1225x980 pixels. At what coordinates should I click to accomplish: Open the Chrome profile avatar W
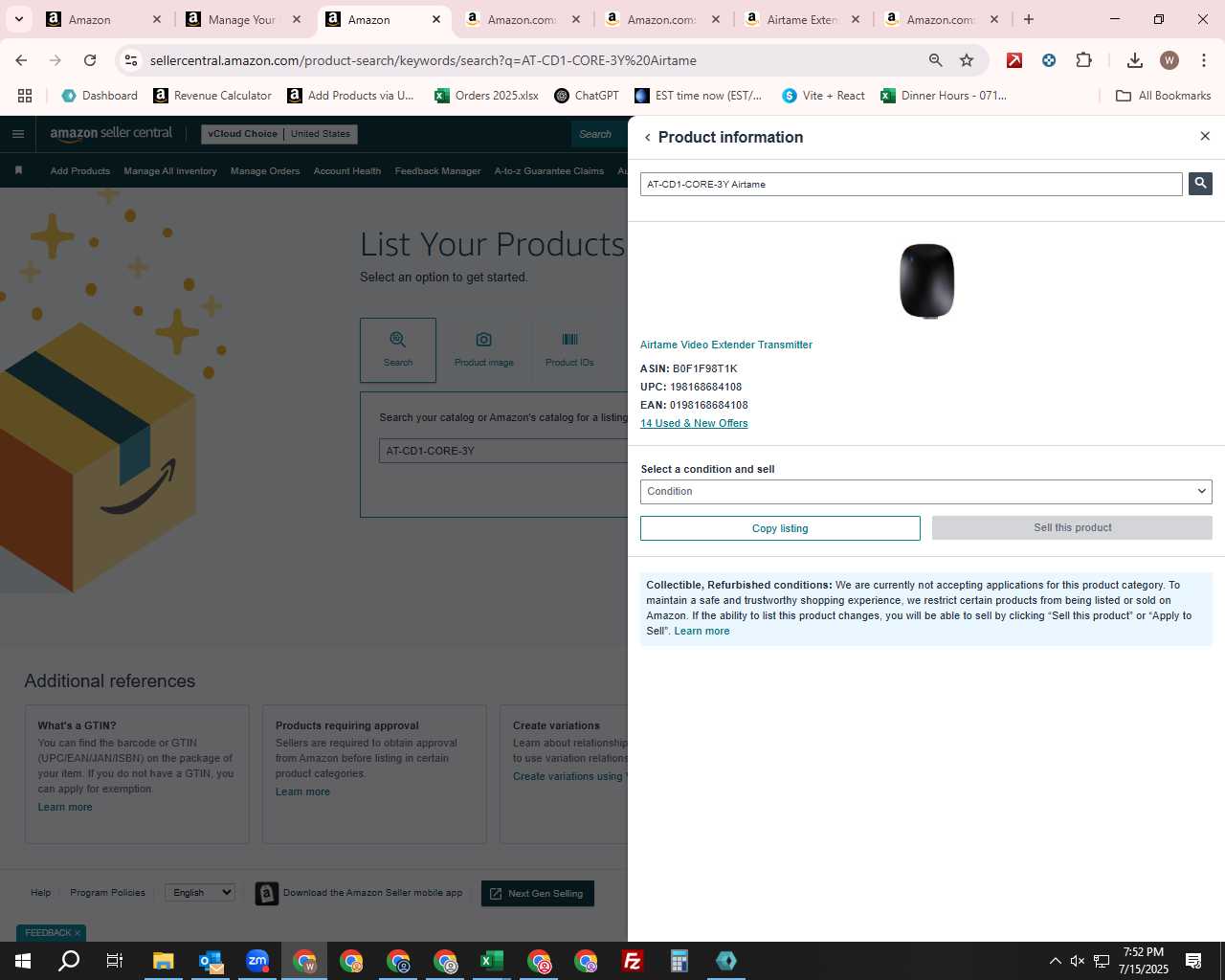coord(1169,60)
